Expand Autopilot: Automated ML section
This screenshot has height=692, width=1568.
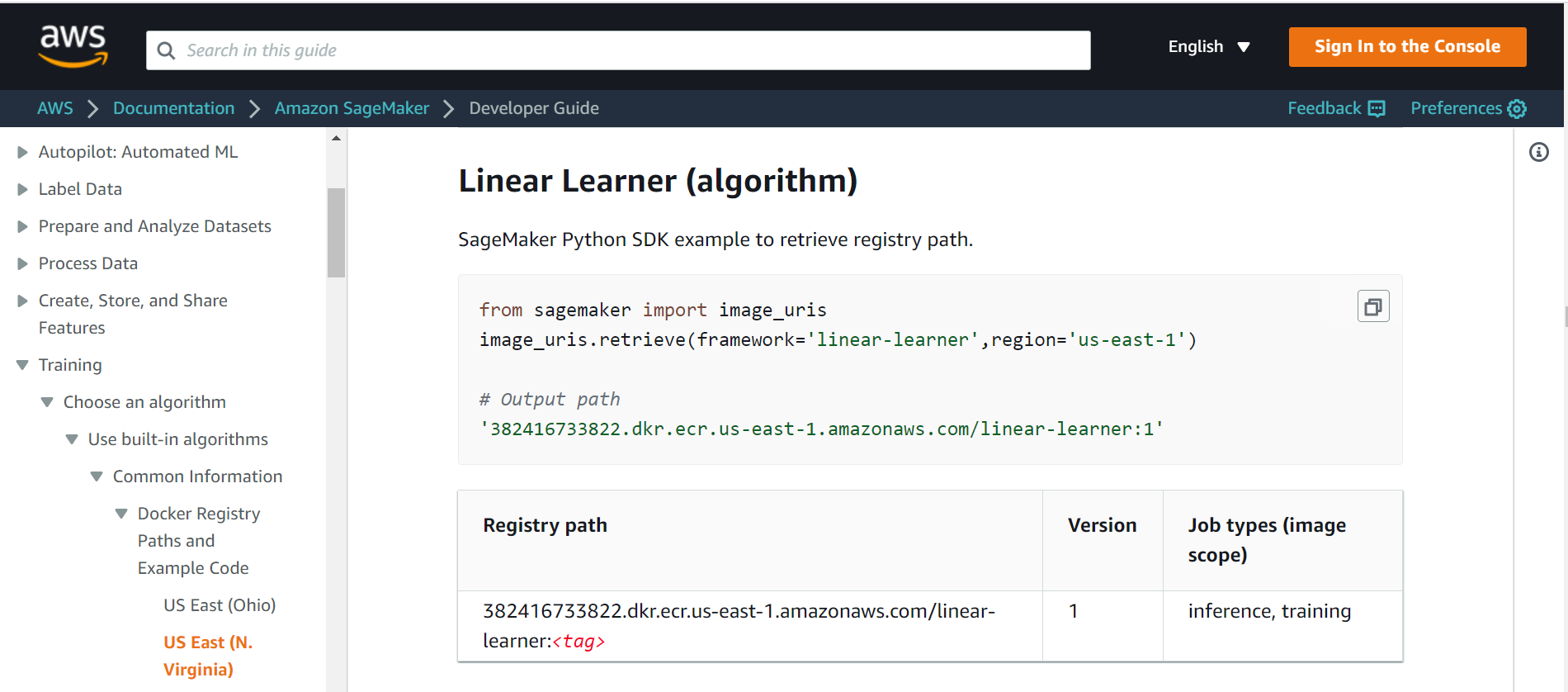[x=22, y=152]
